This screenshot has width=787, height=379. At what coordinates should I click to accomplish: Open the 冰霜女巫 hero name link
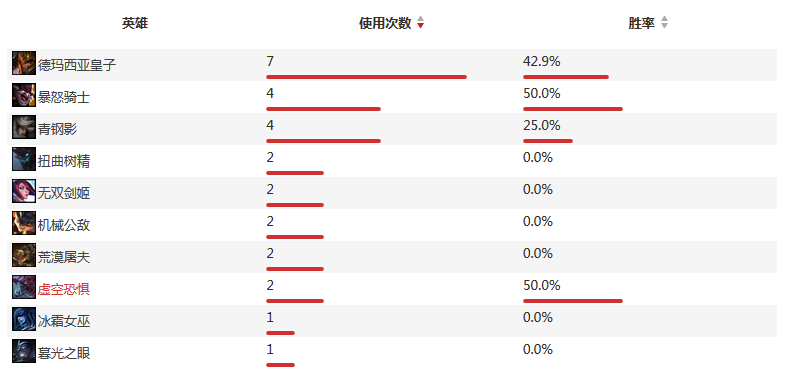pos(64,322)
